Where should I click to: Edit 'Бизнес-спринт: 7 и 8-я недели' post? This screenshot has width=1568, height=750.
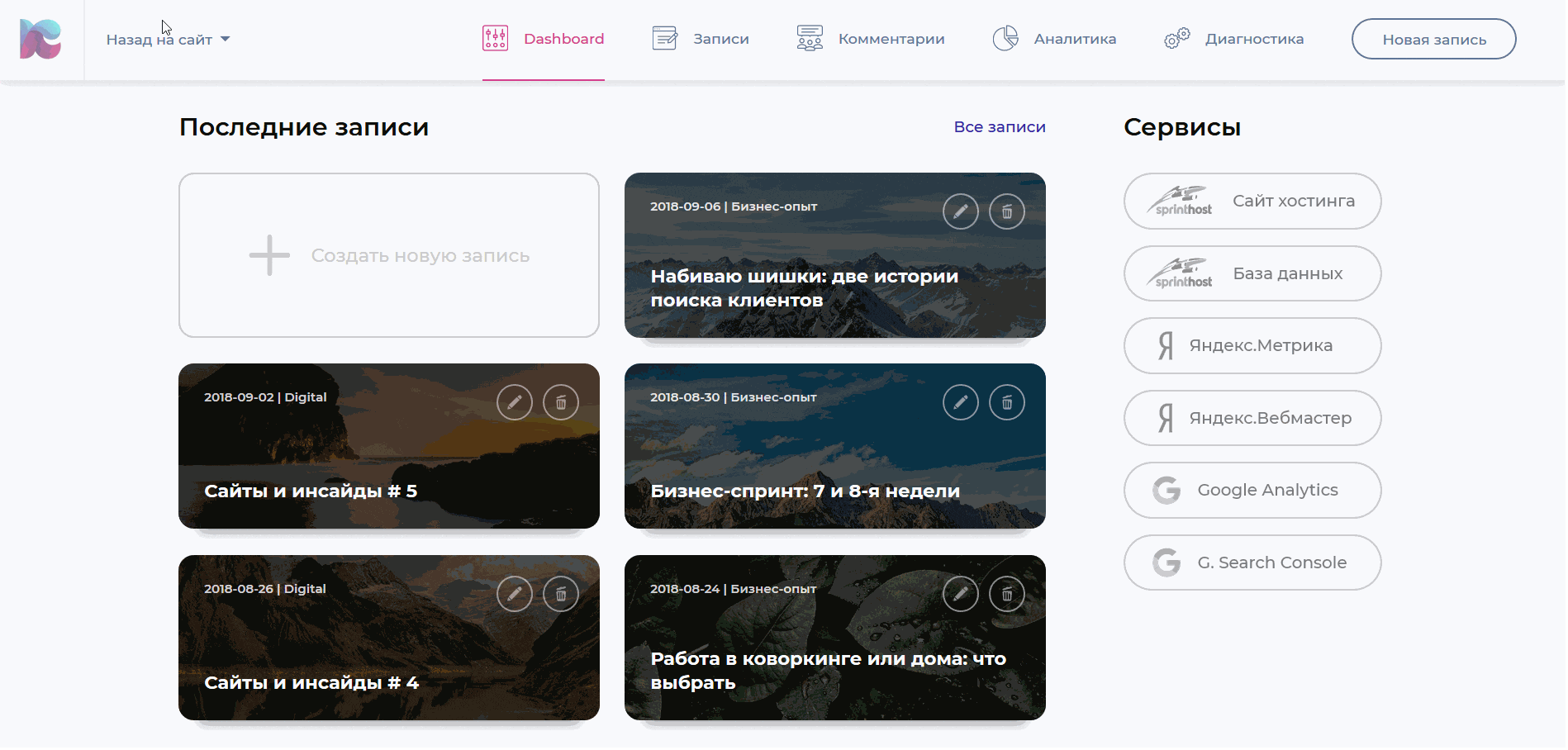pos(960,402)
